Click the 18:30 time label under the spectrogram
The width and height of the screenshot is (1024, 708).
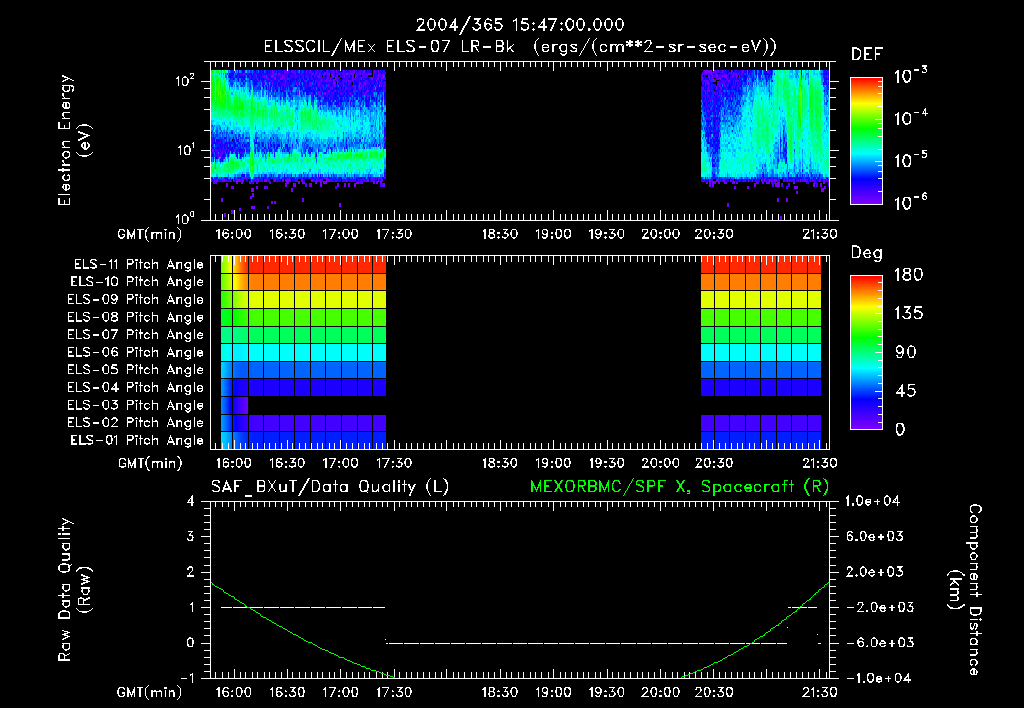click(500, 234)
